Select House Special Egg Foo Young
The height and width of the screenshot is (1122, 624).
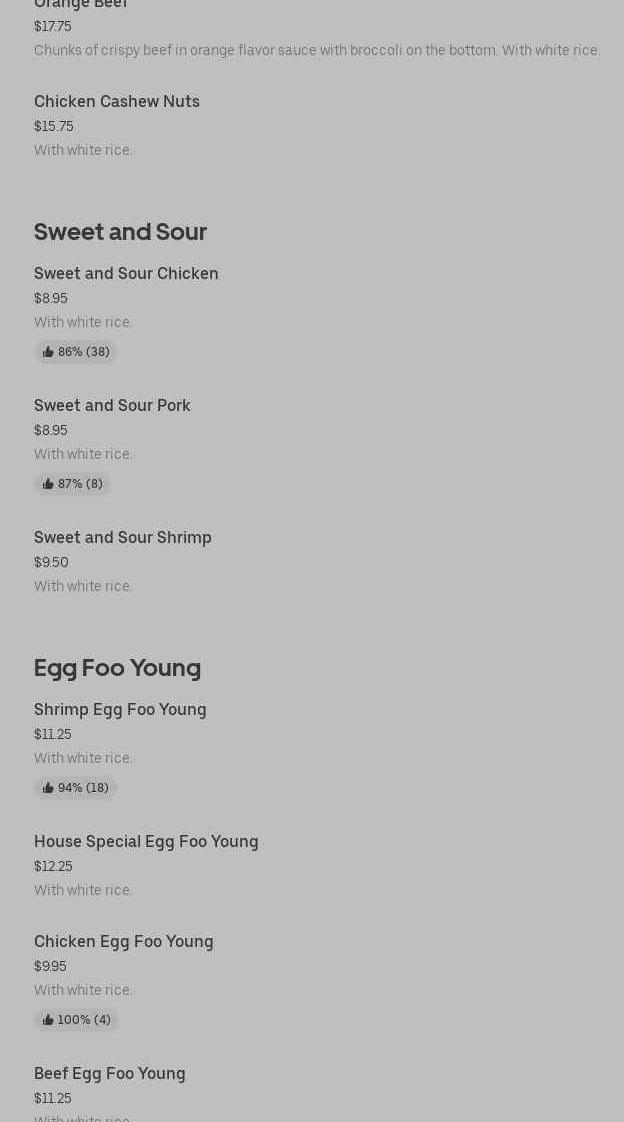[146, 842]
